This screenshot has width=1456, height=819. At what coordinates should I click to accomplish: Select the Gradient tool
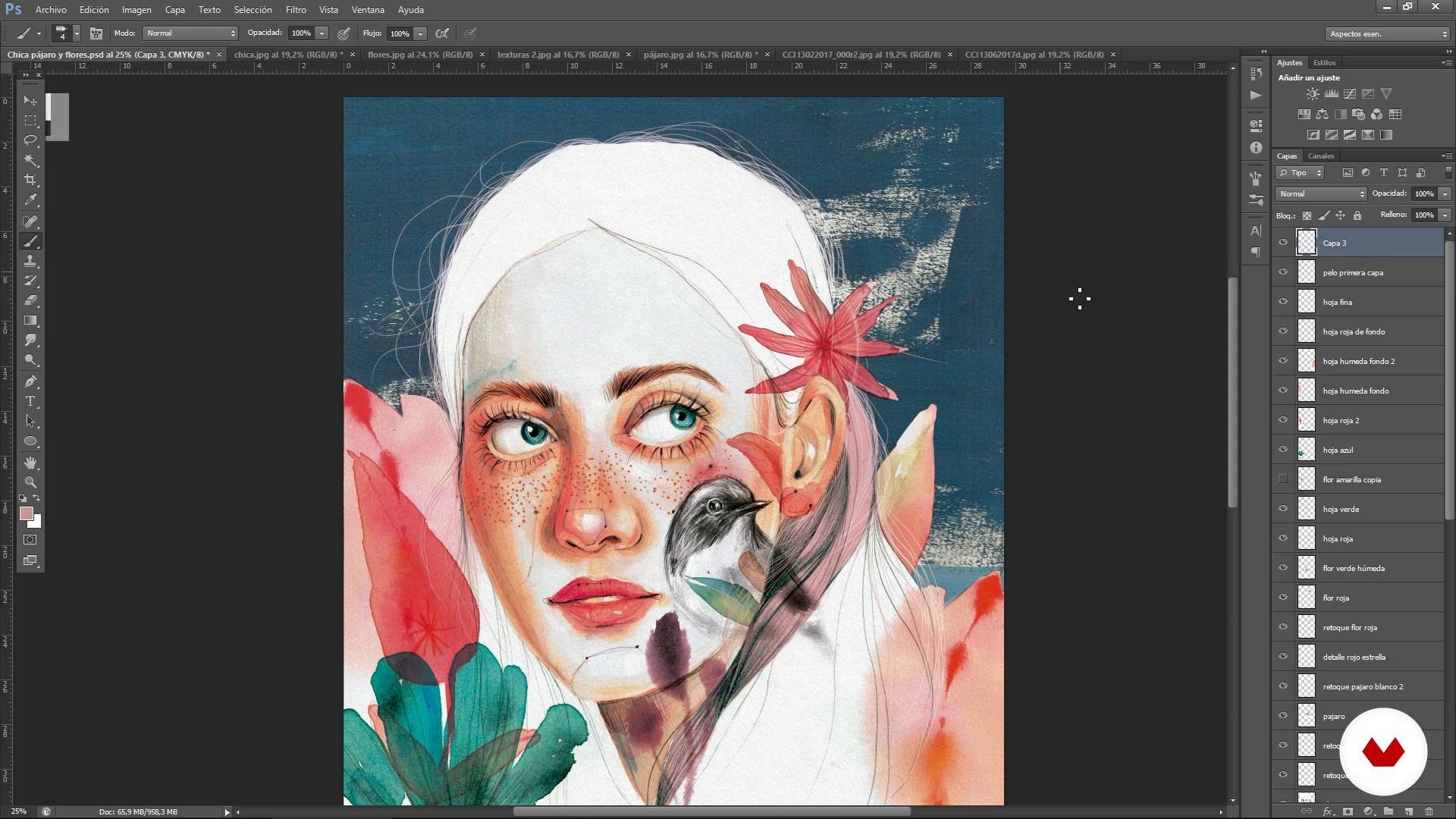(x=30, y=321)
